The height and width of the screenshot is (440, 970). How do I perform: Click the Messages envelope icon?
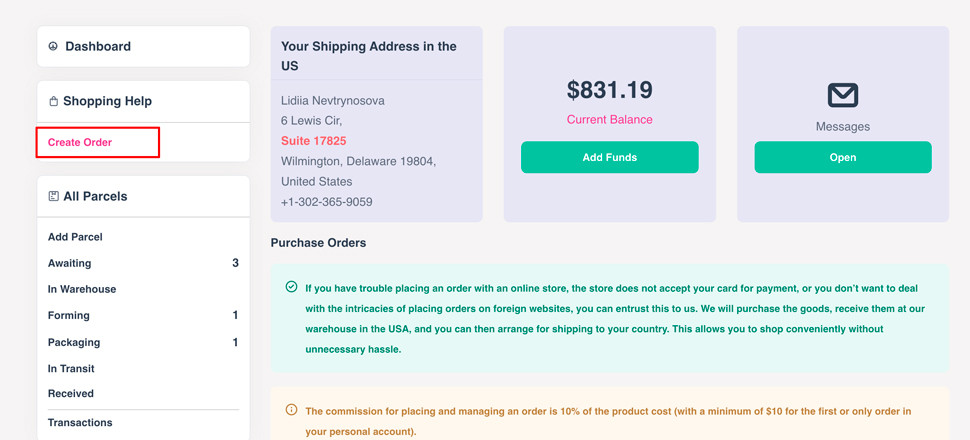843,96
